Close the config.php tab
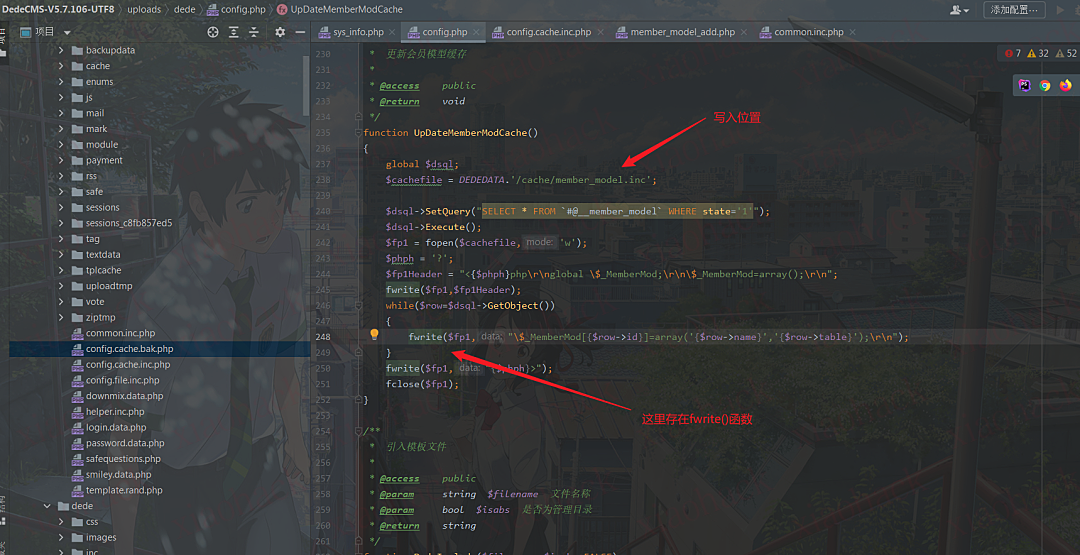1080x555 pixels. [476, 32]
